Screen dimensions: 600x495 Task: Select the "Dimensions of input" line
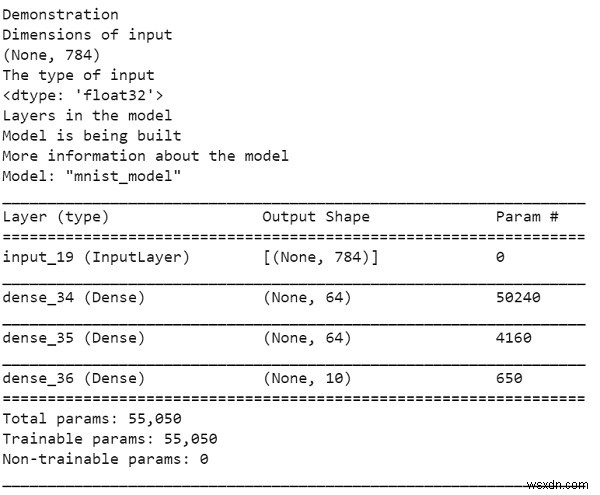click(x=87, y=34)
